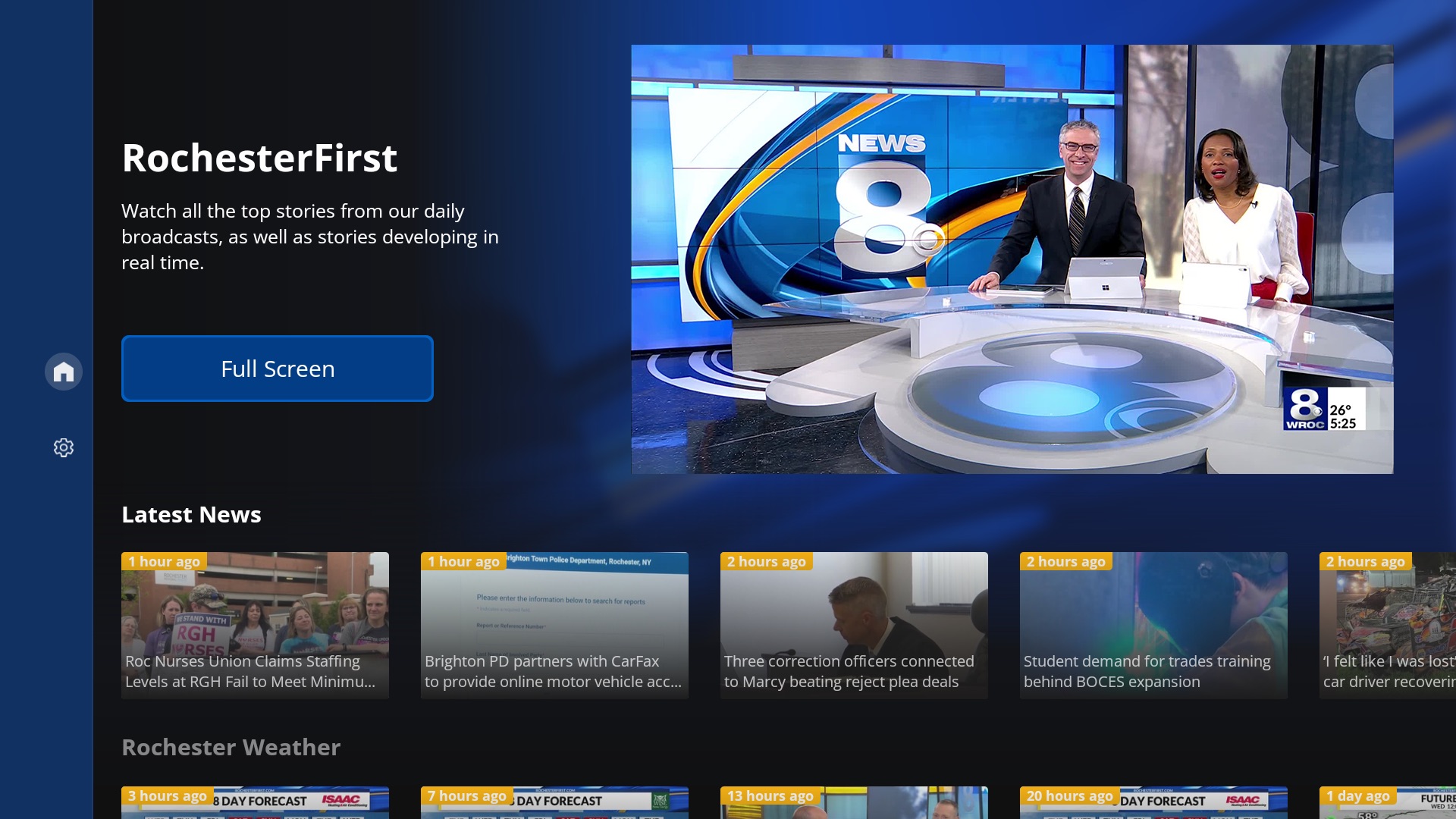Open Brighton PD partners with CarFax story
1456x819 pixels.
click(x=554, y=626)
